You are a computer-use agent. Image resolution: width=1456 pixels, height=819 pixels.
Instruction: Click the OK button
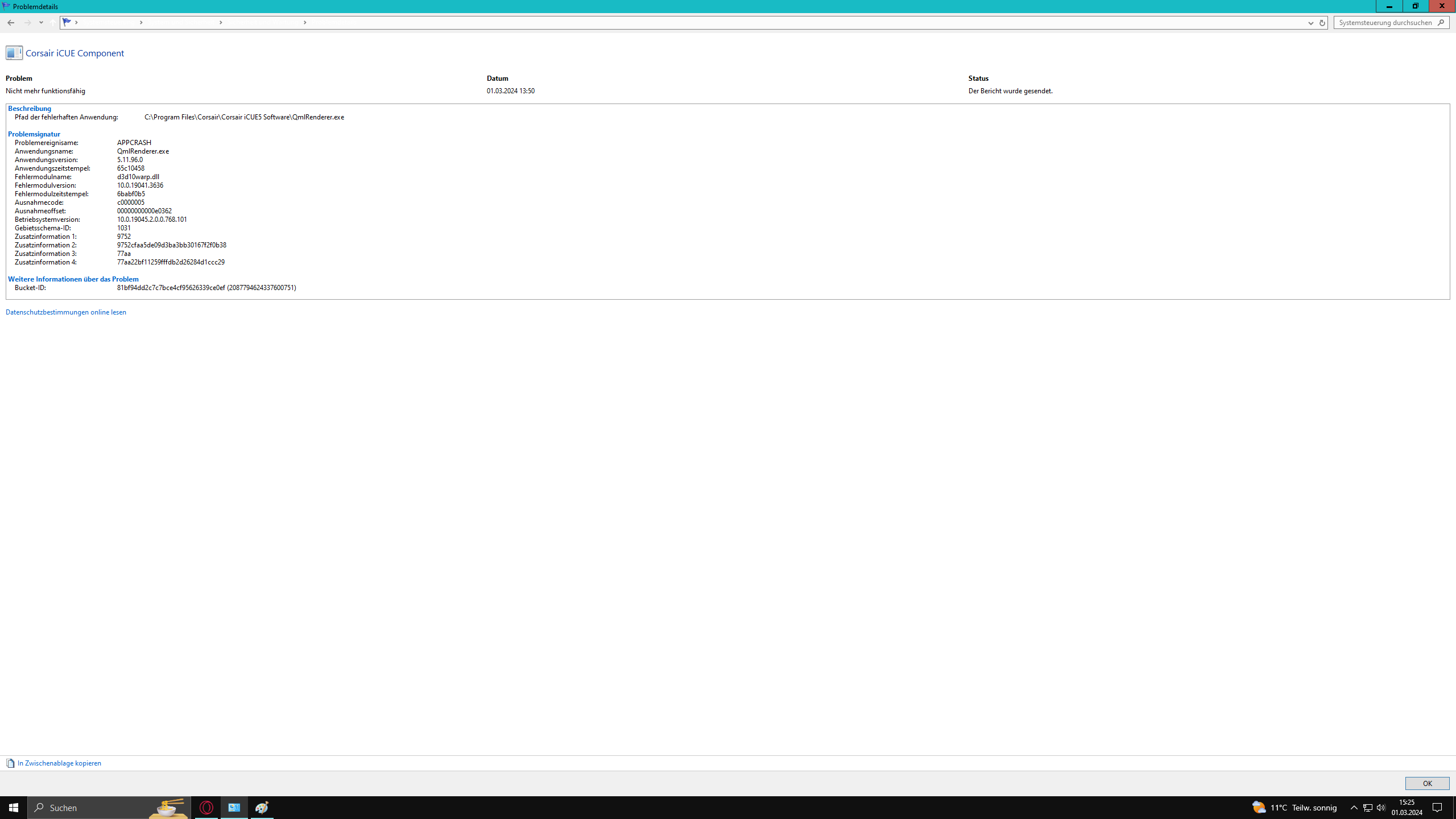(x=1426, y=783)
